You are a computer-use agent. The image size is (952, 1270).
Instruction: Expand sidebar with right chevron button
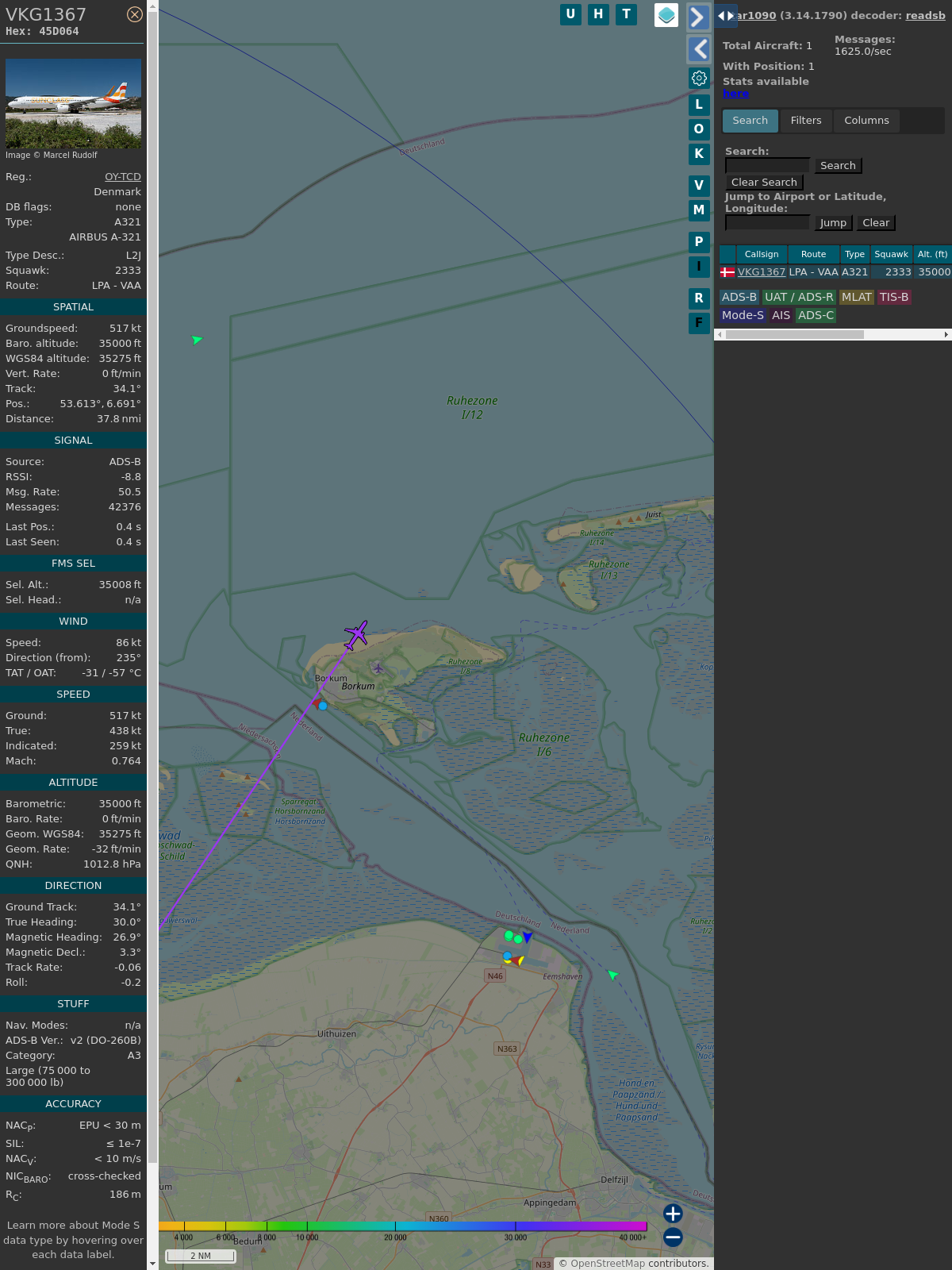(698, 17)
